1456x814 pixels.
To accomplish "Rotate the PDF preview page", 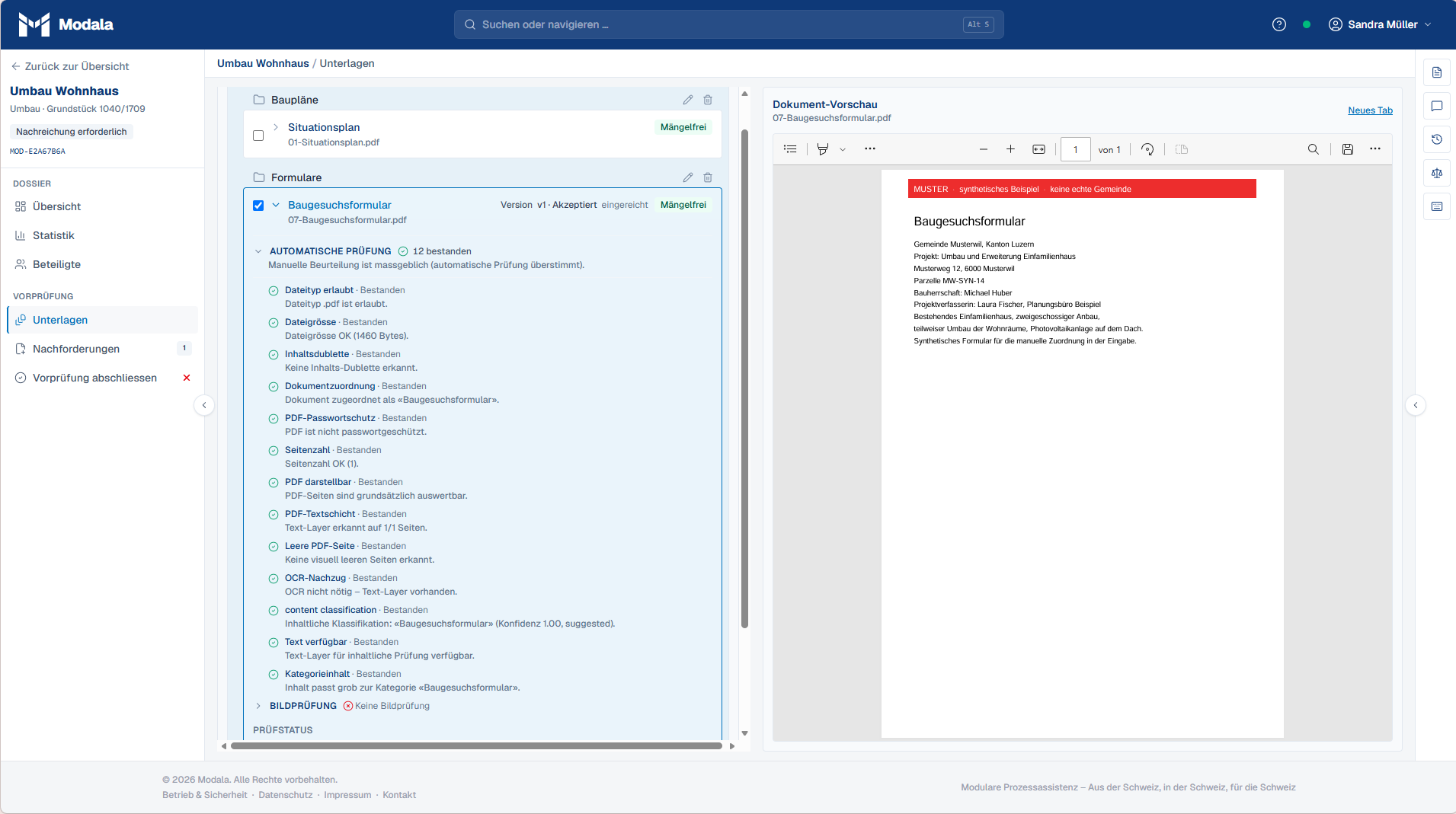I will [1147, 149].
